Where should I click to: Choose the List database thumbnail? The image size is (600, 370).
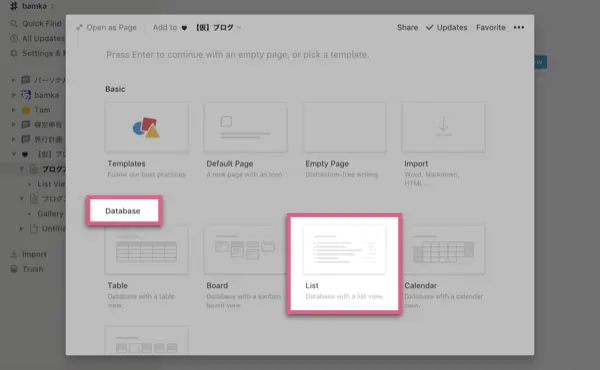pos(344,249)
